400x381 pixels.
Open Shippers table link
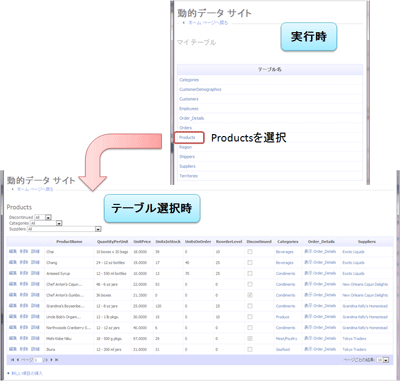(x=187, y=157)
